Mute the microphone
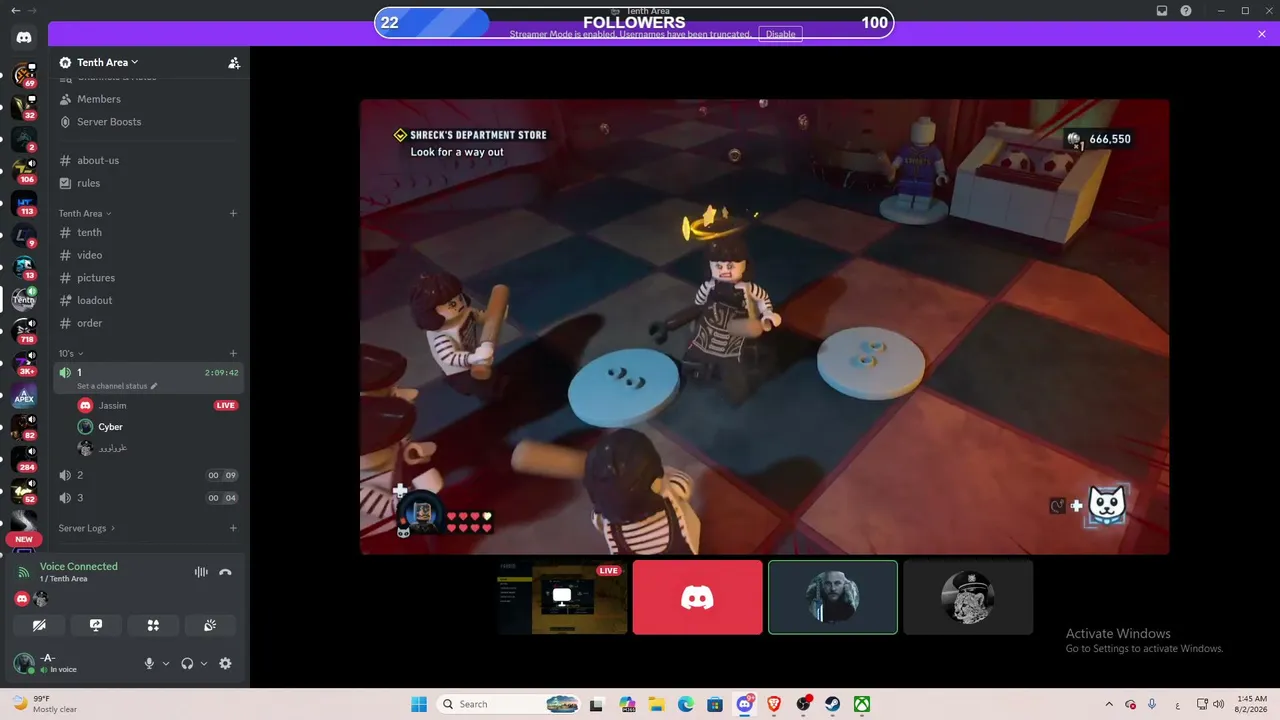The width and height of the screenshot is (1280, 720). click(x=149, y=663)
